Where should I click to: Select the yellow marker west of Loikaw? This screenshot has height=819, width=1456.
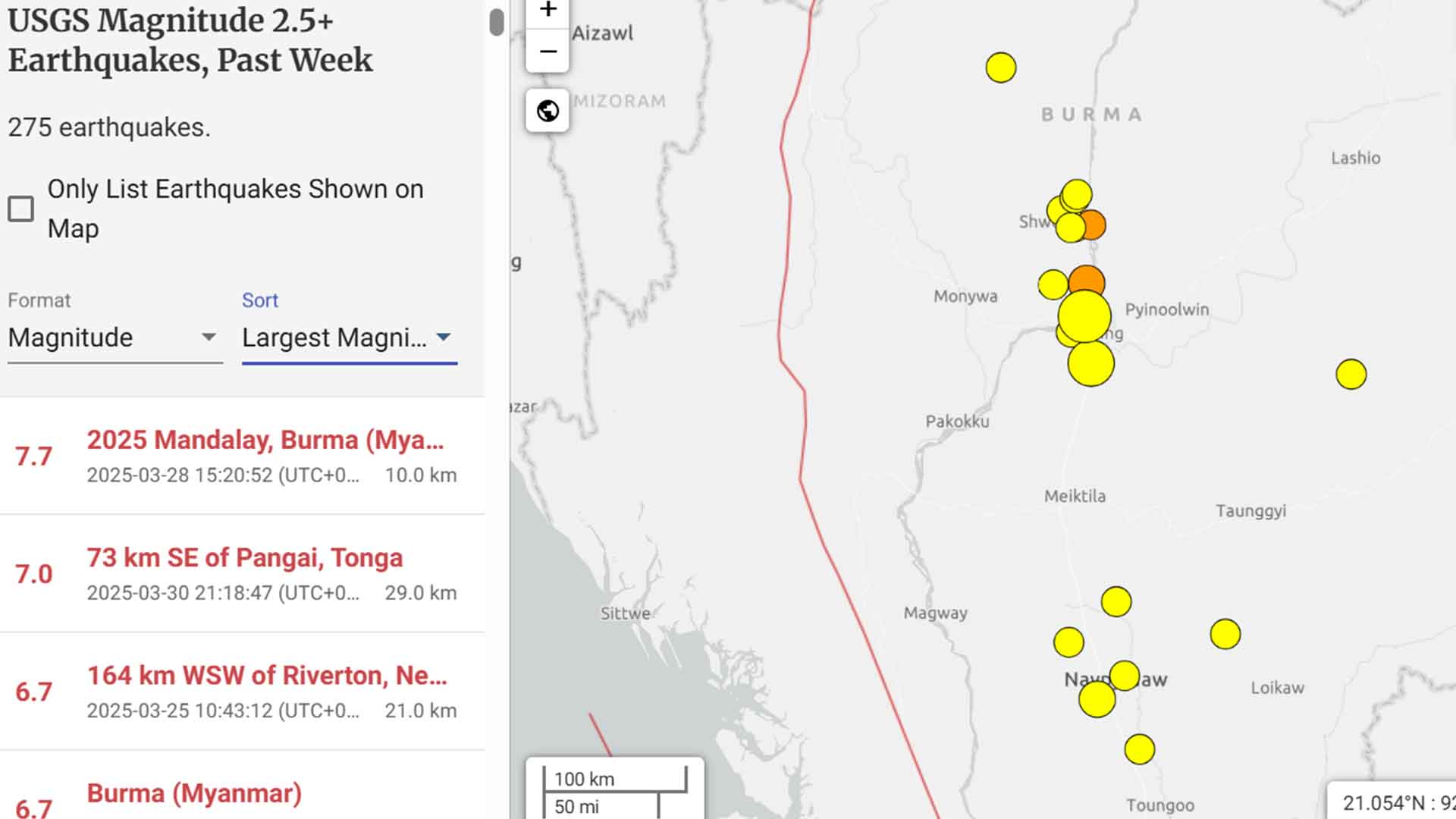pos(1225,634)
